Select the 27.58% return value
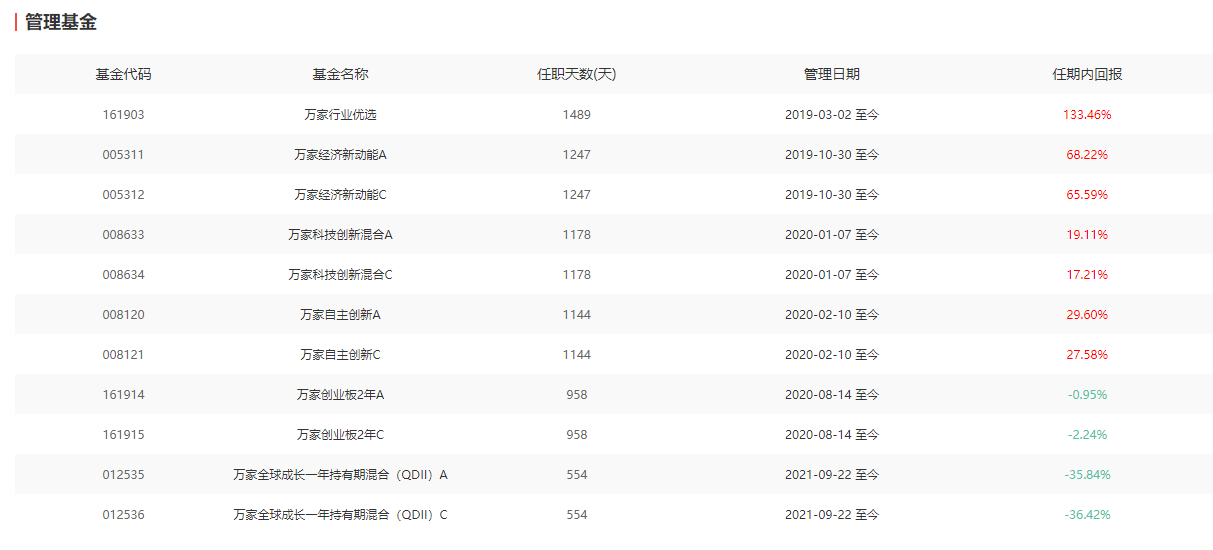The width and height of the screenshot is (1213, 550). click(1087, 355)
